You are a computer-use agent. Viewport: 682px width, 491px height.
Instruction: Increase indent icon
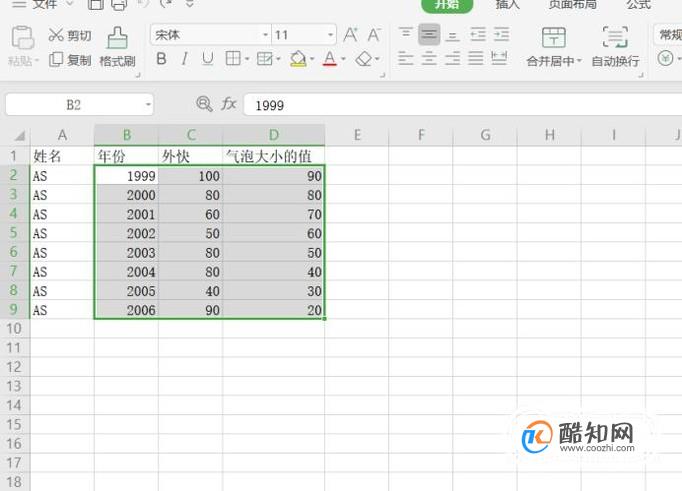tap(501, 34)
